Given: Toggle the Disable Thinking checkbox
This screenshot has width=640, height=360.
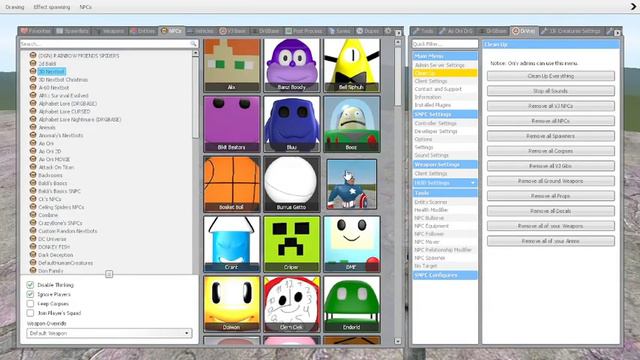Looking at the screenshot, I should [30, 285].
